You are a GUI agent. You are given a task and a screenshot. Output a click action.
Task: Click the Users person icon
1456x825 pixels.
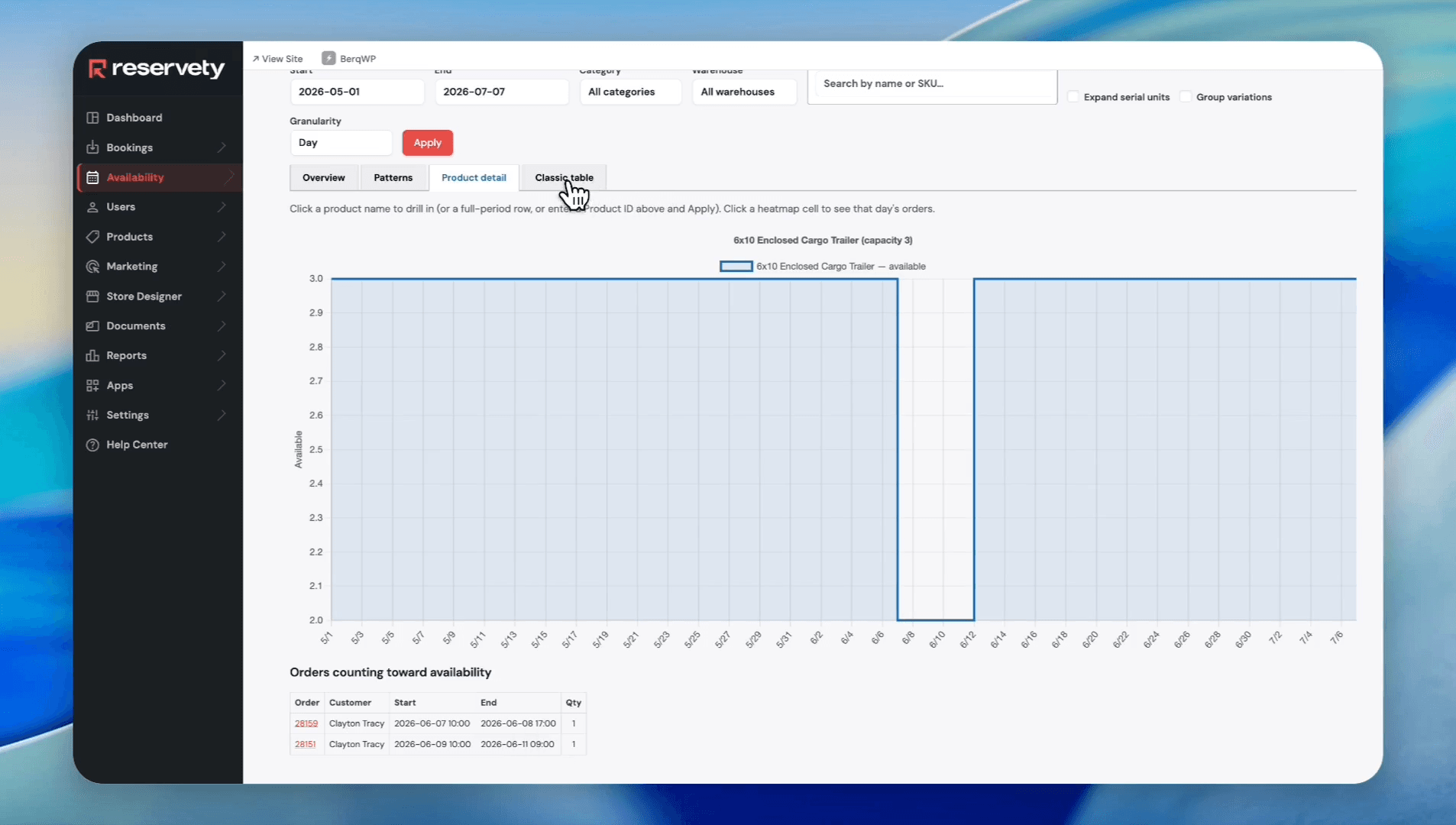(92, 207)
